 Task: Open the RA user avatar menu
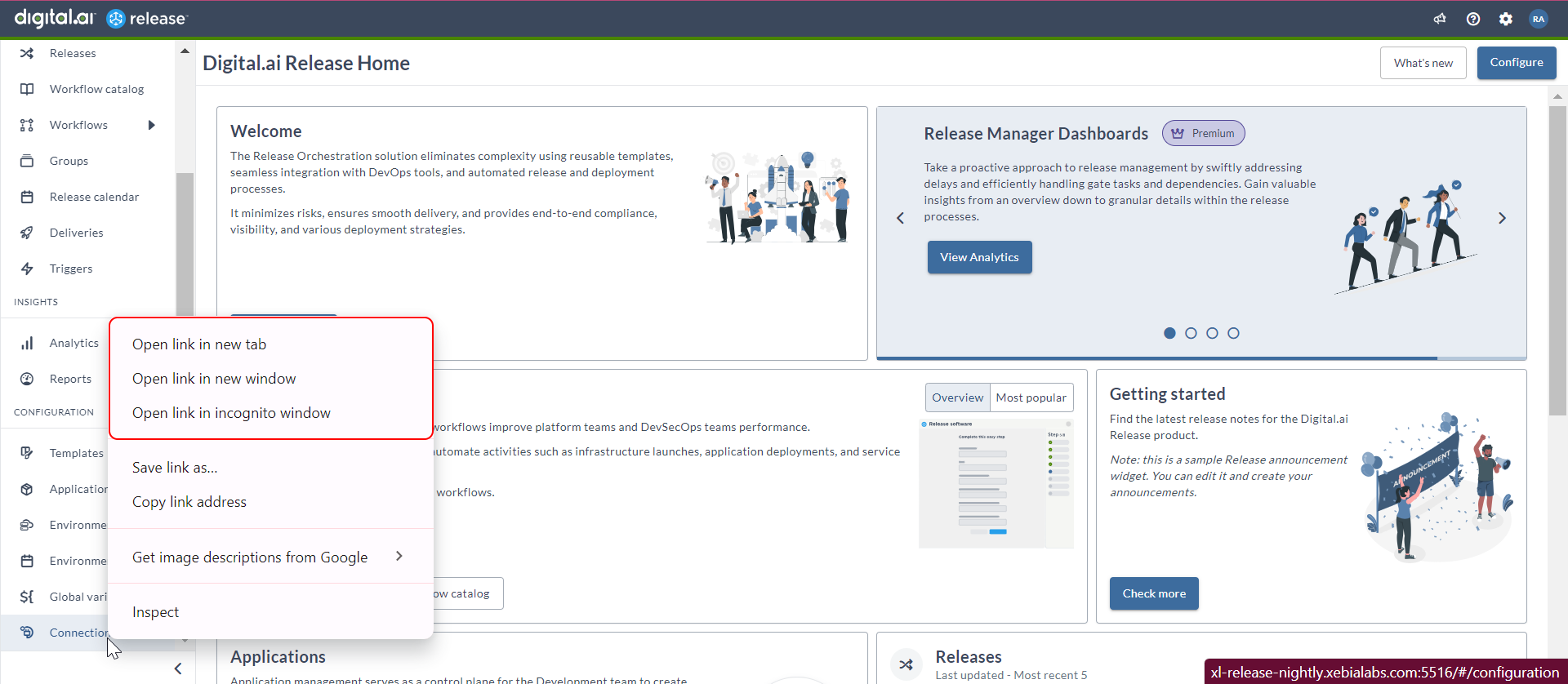point(1539,19)
